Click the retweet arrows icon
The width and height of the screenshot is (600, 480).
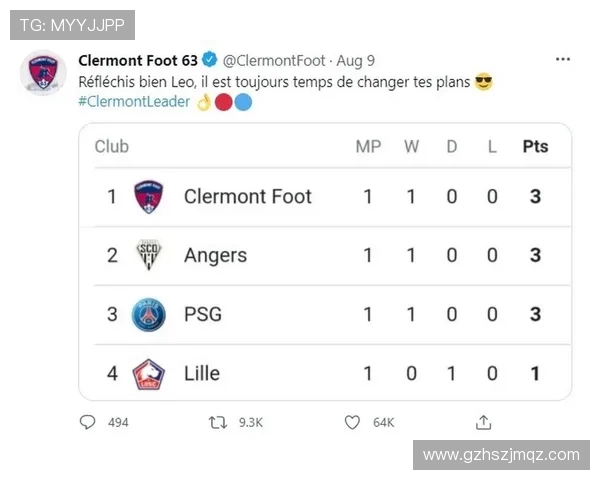pyautogui.click(x=217, y=423)
